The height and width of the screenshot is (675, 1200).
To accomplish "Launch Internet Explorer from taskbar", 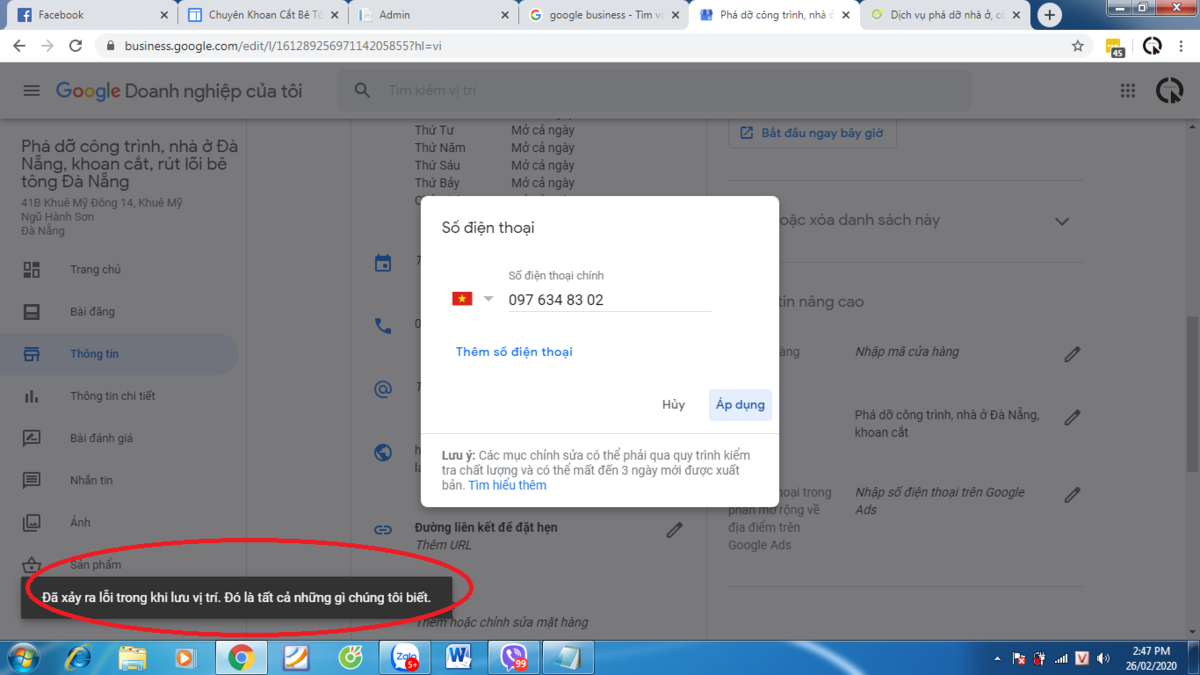I will tap(78, 658).
